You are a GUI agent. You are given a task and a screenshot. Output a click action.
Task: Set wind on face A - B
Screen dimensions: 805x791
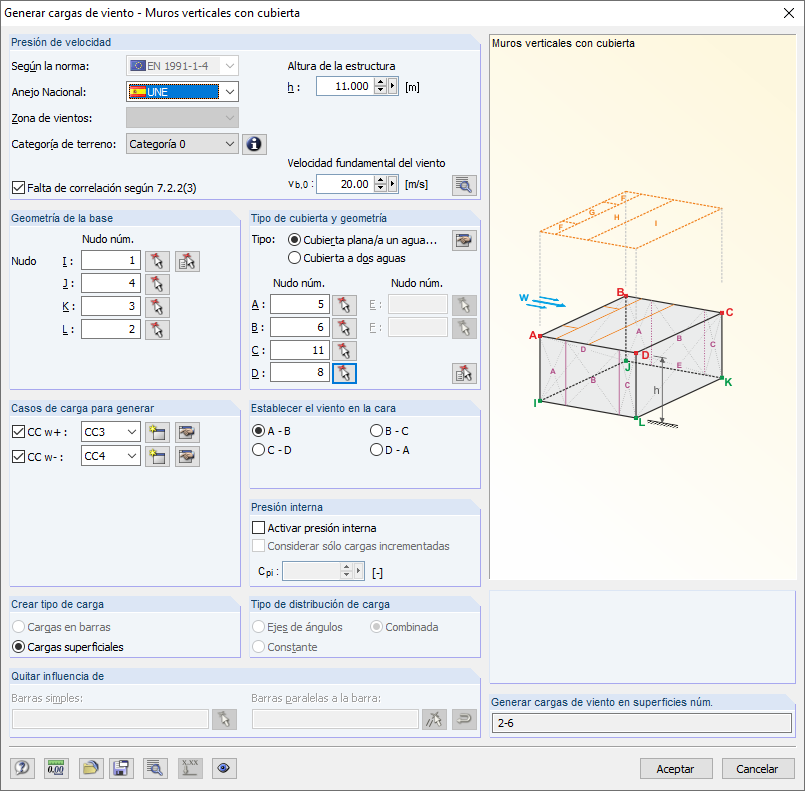259,431
